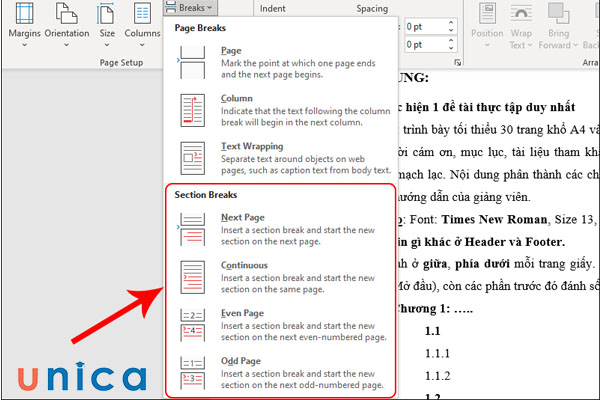The height and width of the screenshot is (400, 600).
Task: Expand the Position dropdown arrow
Action: [x=487, y=45]
